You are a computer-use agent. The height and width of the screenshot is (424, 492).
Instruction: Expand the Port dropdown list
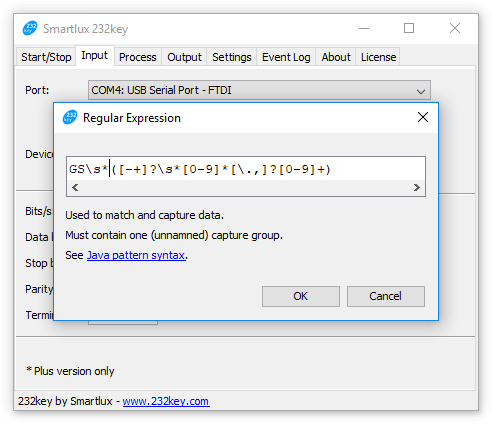point(421,91)
